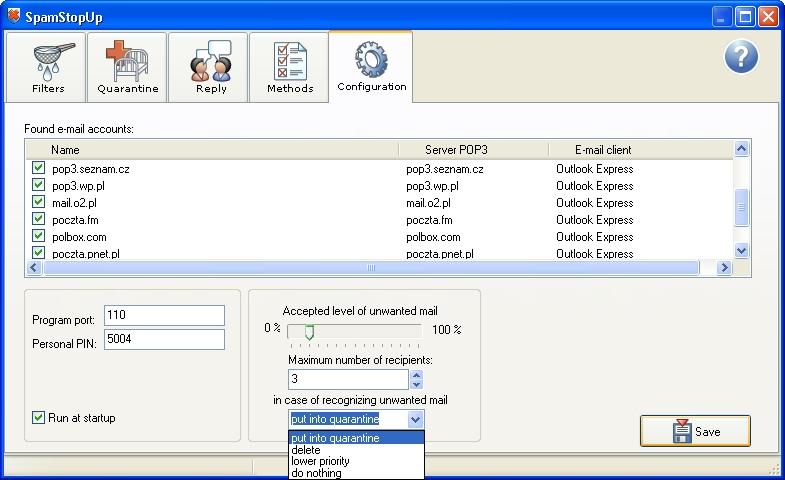Click the accounts list scroll right arrow

pyautogui.click(x=724, y=268)
